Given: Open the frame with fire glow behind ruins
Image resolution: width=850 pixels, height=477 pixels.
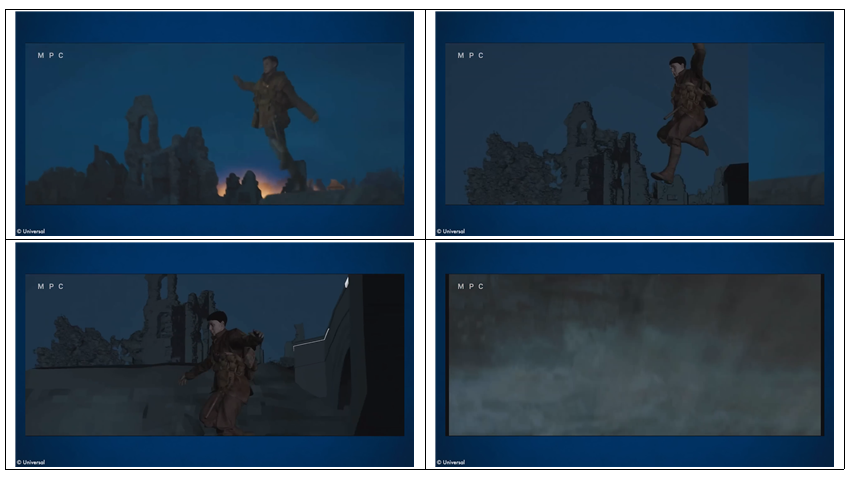Looking at the screenshot, I should [215, 124].
